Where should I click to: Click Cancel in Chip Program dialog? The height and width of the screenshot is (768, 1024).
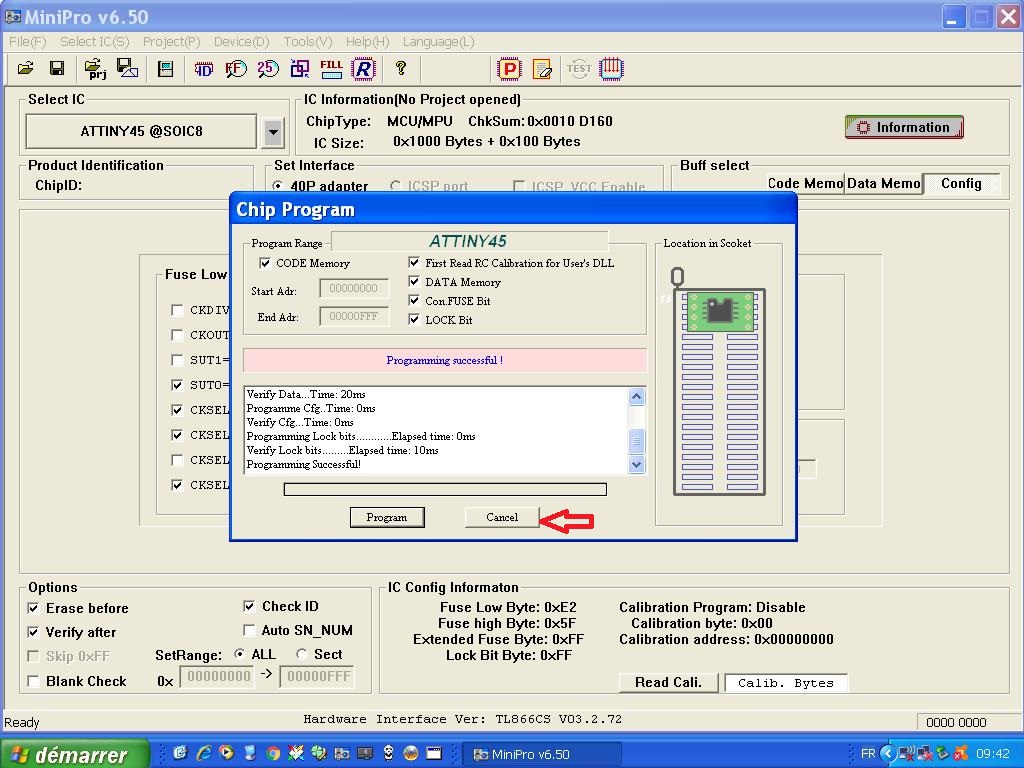tap(502, 517)
